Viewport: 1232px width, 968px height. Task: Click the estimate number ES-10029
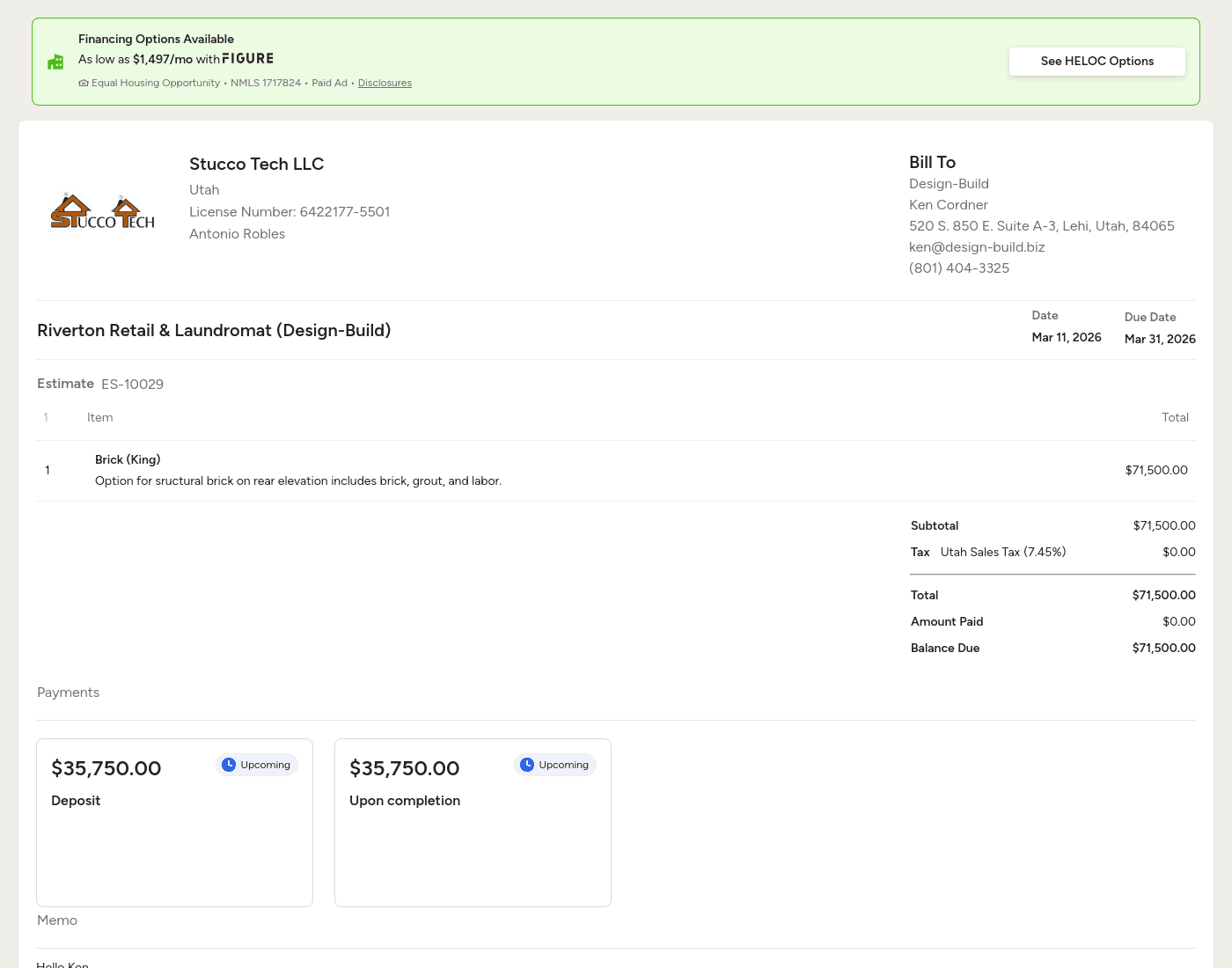132,385
